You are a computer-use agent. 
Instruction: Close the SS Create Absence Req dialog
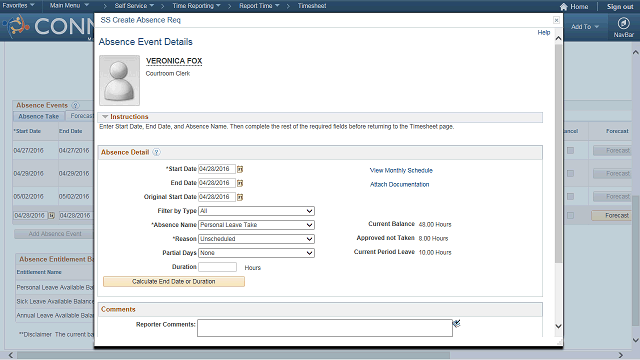(556, 20)
